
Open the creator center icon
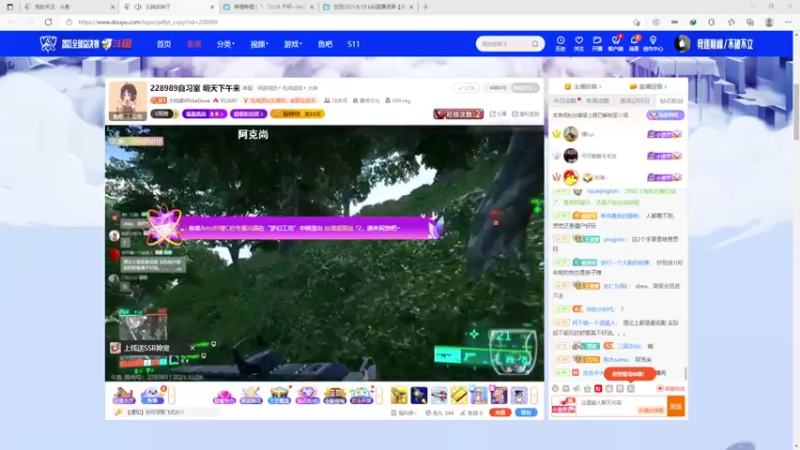click(x=653, y=43)
